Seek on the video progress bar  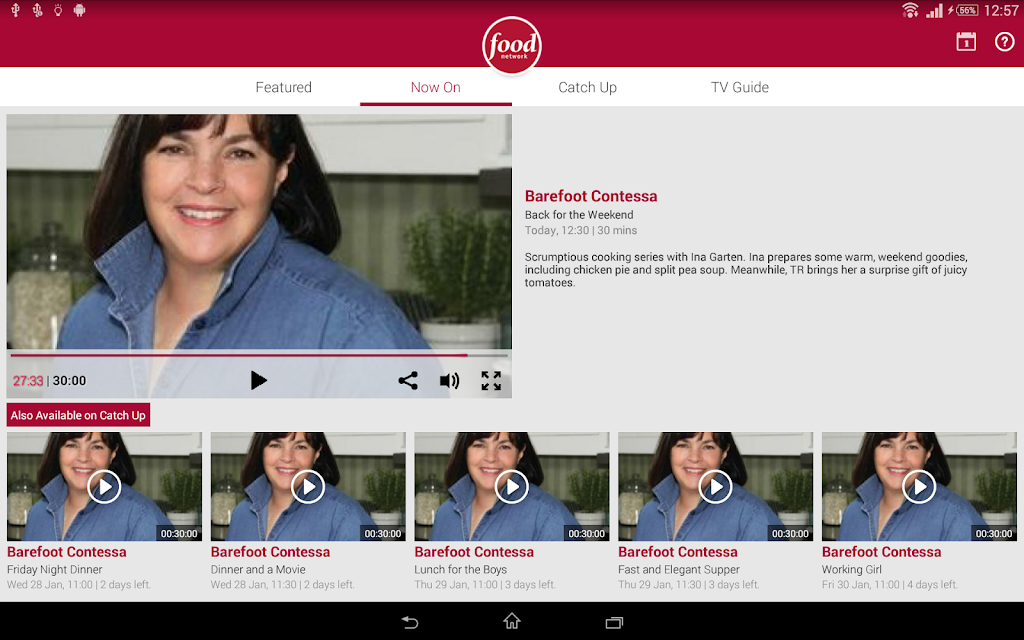coord(259,355)
